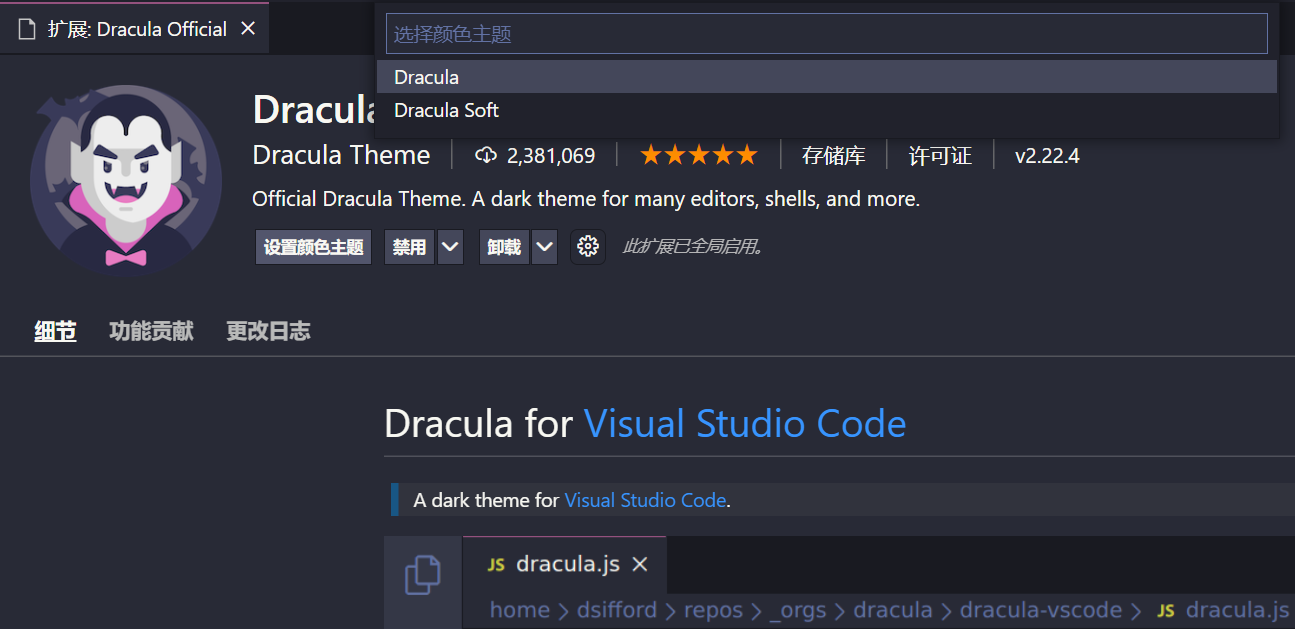Switch to the 功能贡献 tab
Image resolution: width=1295 pixels, height=629 pixels.
[x=151, y=331]
